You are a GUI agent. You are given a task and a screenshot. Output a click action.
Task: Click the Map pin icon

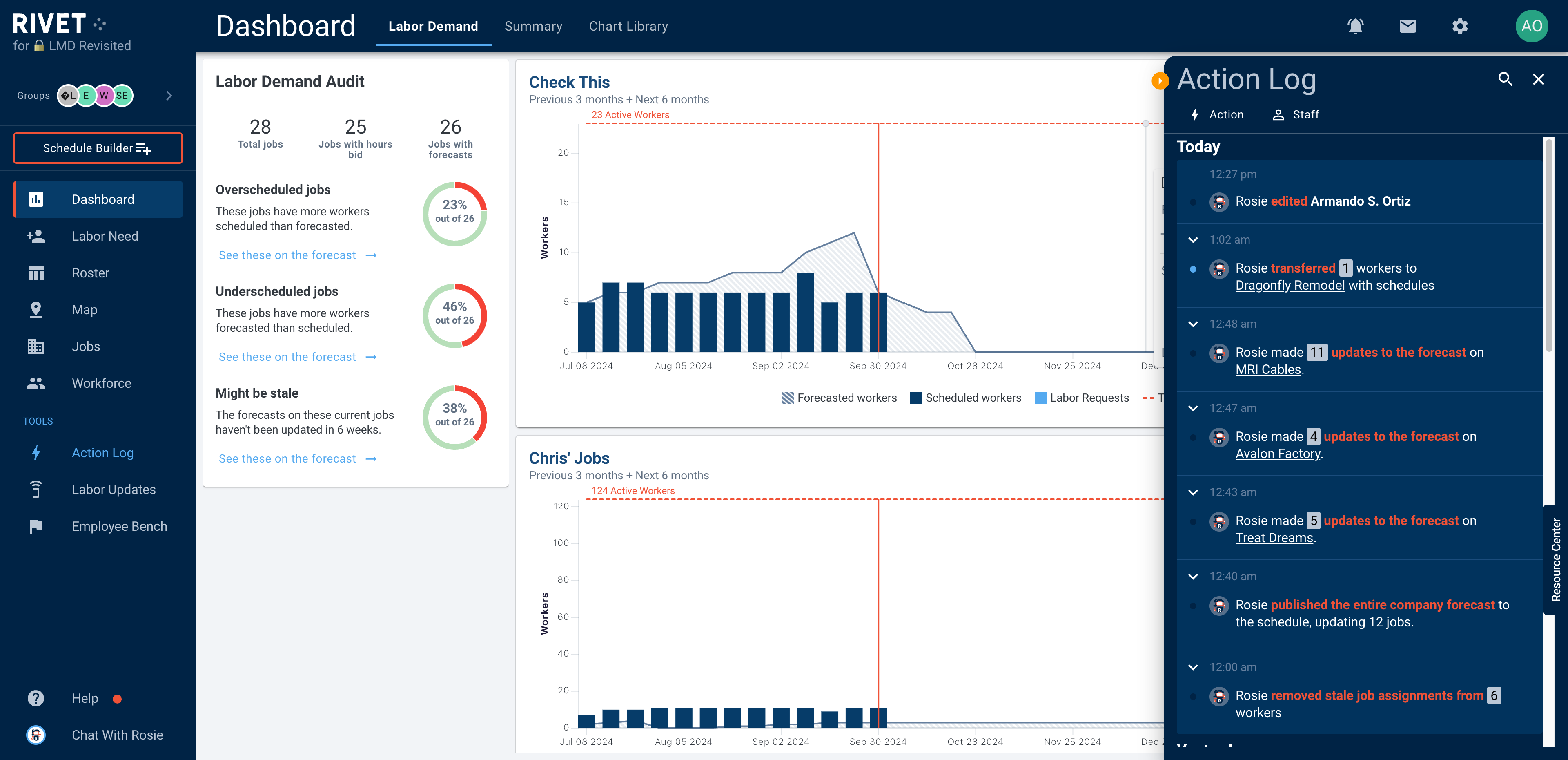click(36, 309)
